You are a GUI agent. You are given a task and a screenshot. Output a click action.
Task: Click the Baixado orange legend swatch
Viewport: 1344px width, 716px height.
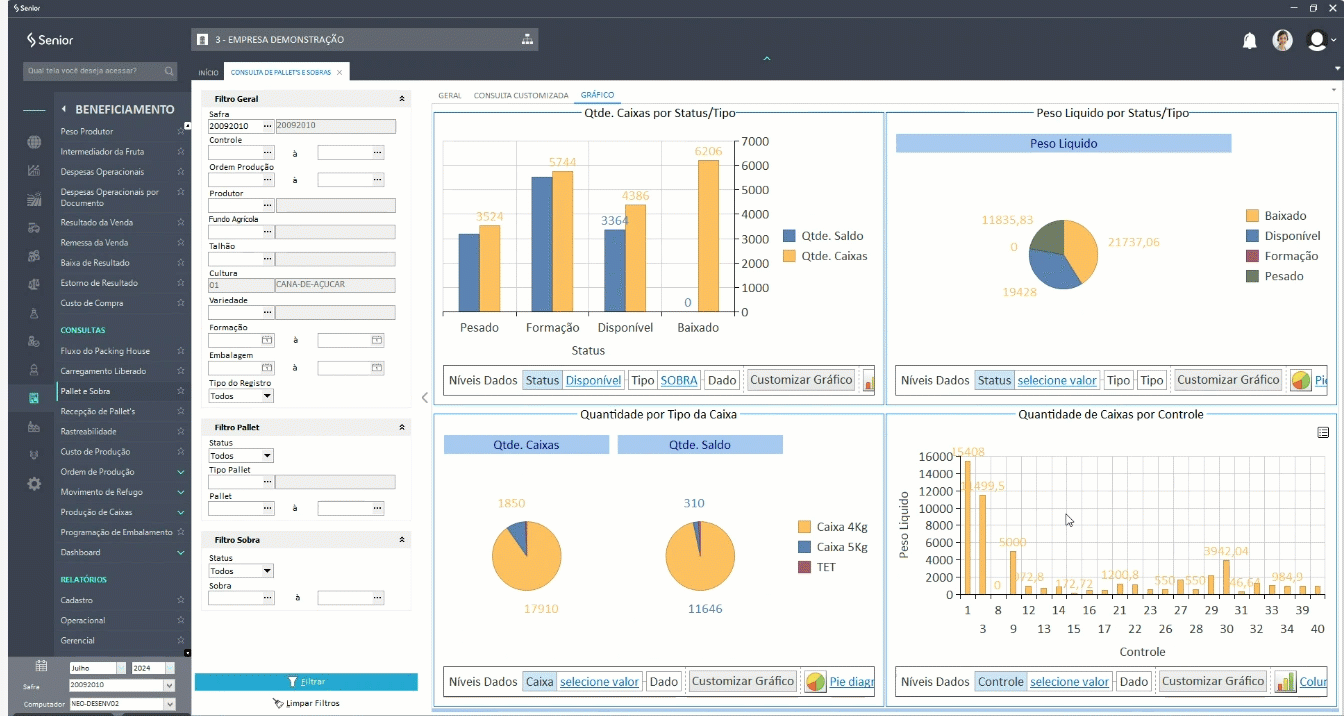coord(1252,216)
